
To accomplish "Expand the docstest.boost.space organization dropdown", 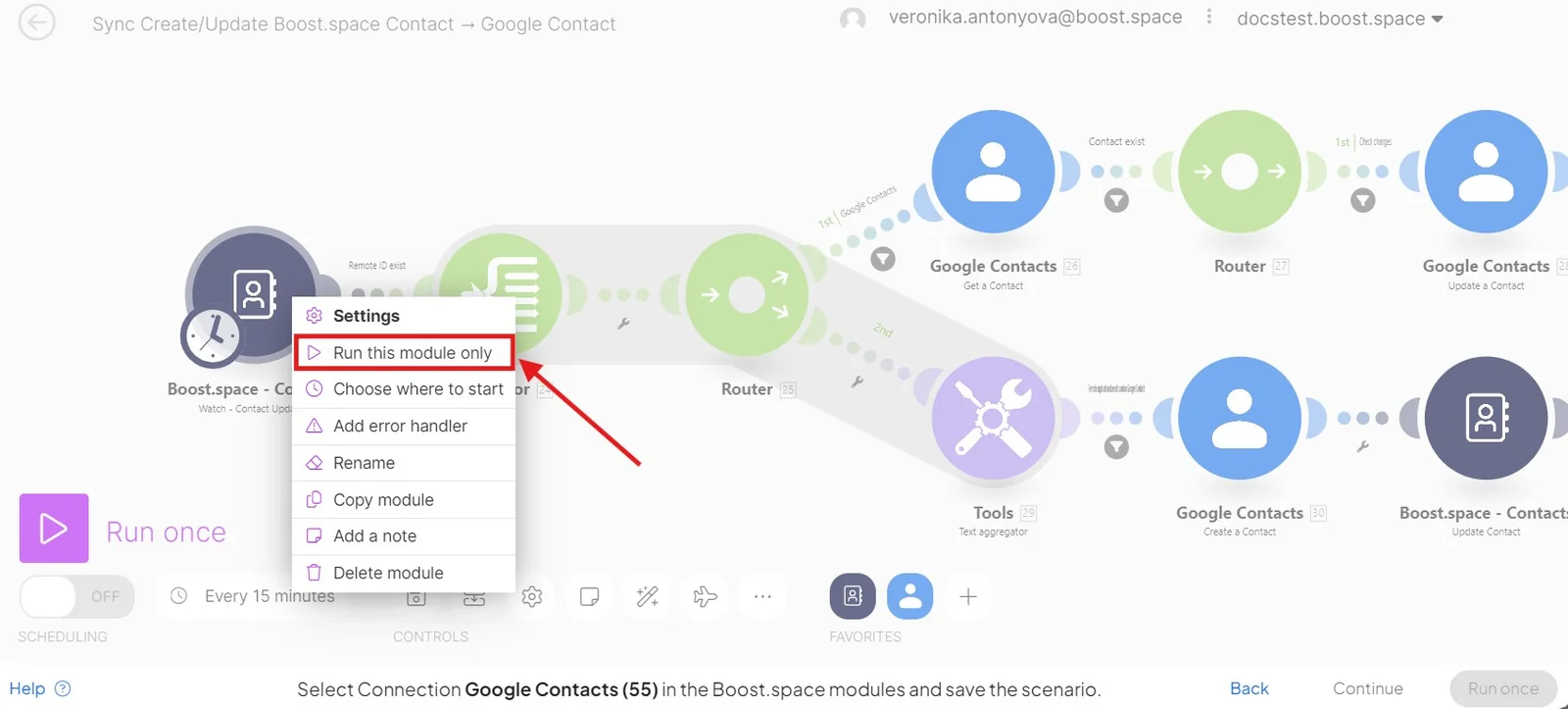I will pyautogui.click(x=1340, y=19).
